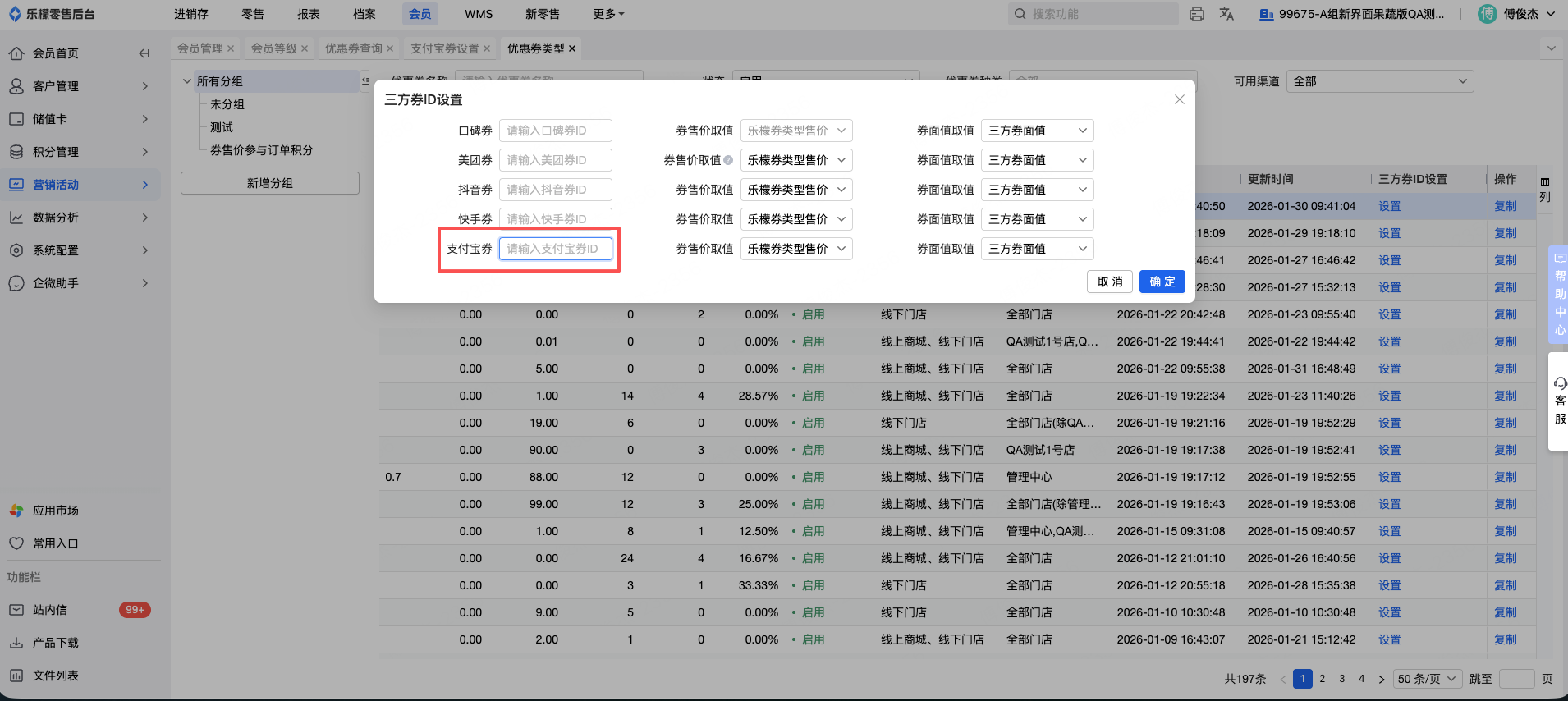Click the next page arrow
The width and height of the screenshot is (1568, 701).
click(x=1382, y=679)
